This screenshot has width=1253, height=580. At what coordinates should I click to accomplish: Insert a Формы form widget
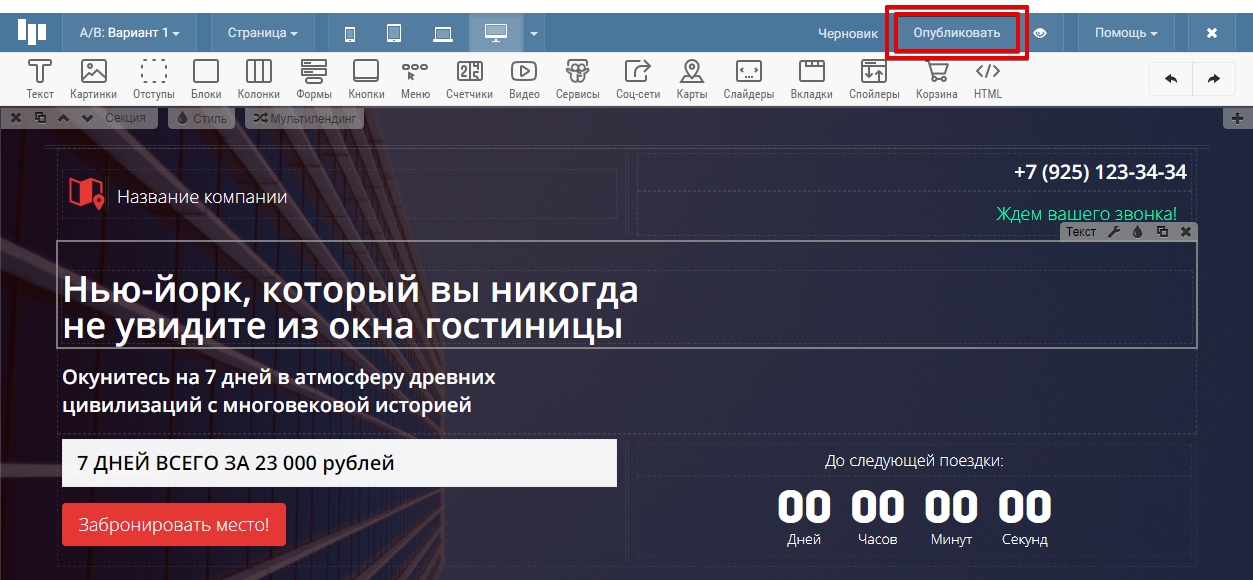[314, 79]
